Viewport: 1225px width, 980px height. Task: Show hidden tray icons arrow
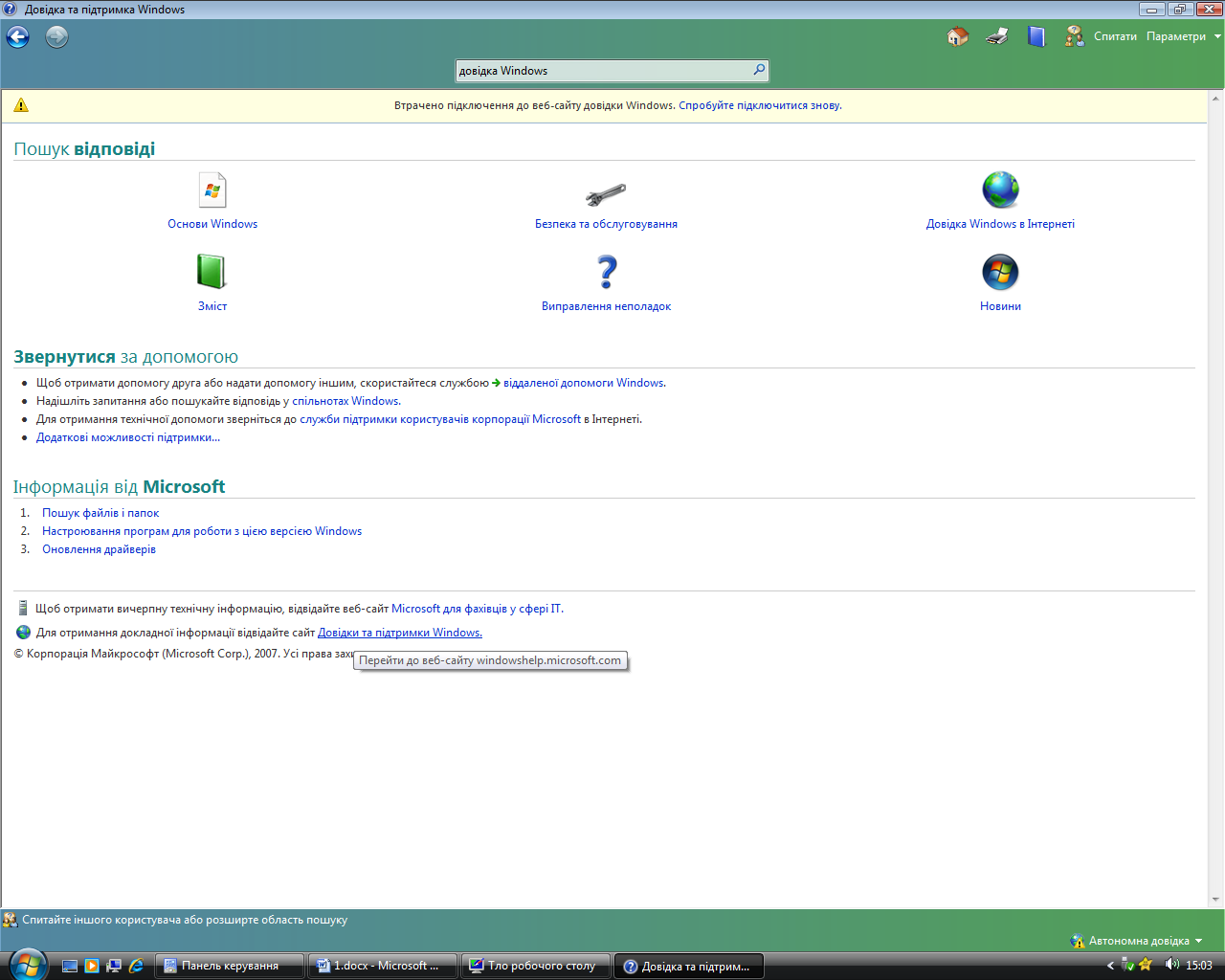(1110, 966)
